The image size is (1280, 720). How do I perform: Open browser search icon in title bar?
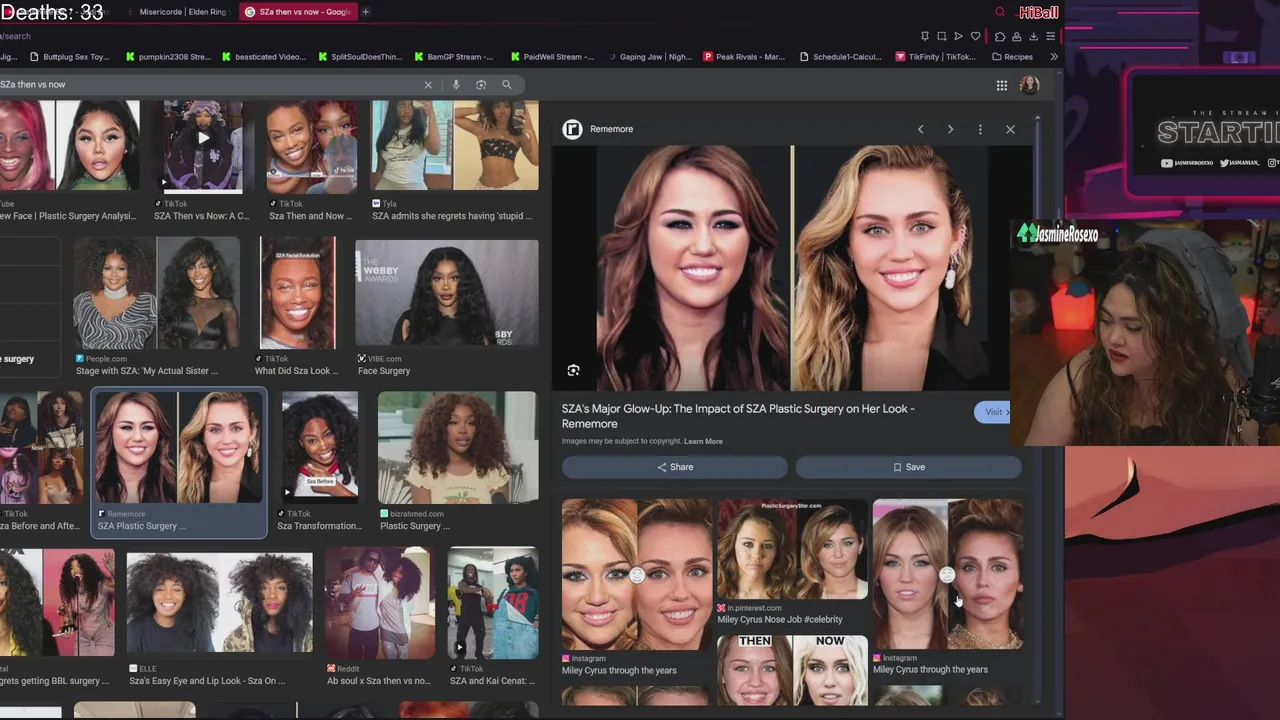[x=1000, y=12]
